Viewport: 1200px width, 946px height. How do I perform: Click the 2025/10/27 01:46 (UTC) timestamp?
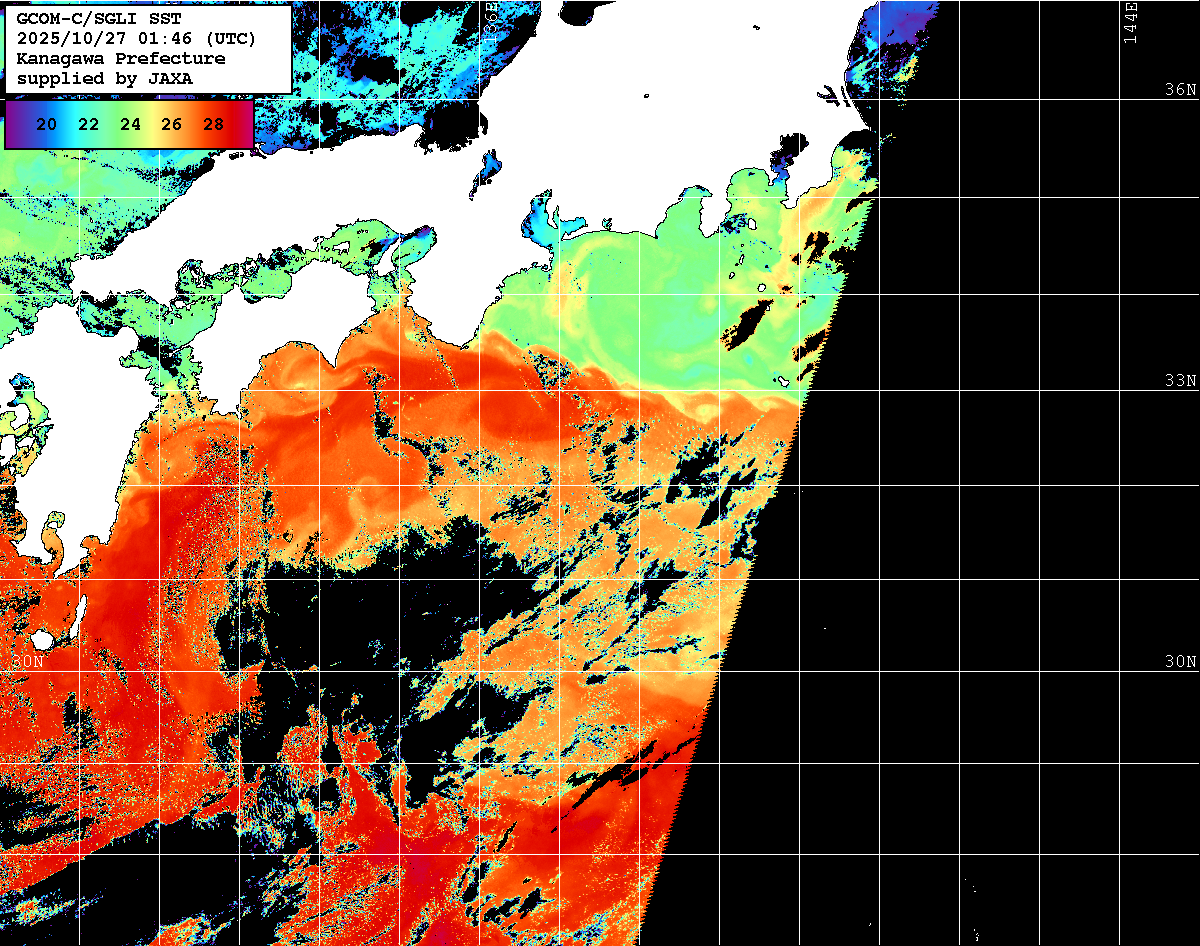136,38
